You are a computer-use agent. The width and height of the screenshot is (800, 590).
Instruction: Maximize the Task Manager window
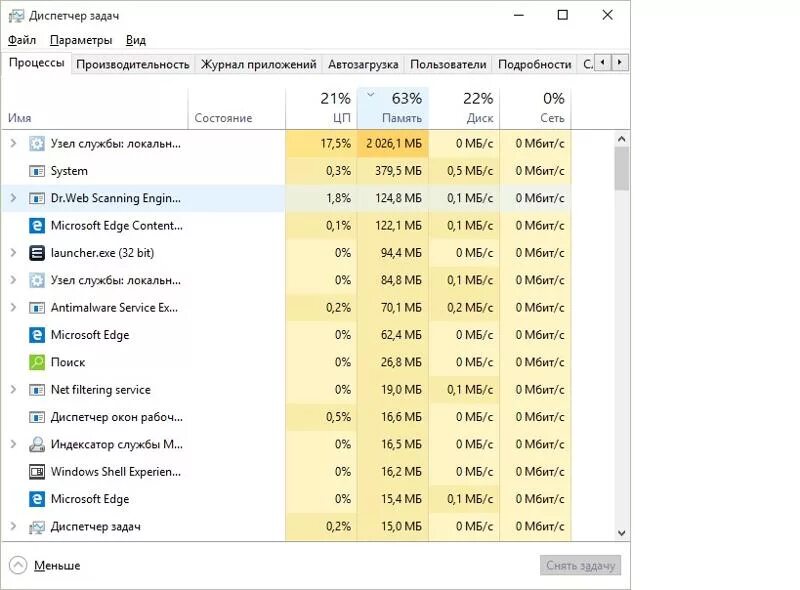(562, 15)
